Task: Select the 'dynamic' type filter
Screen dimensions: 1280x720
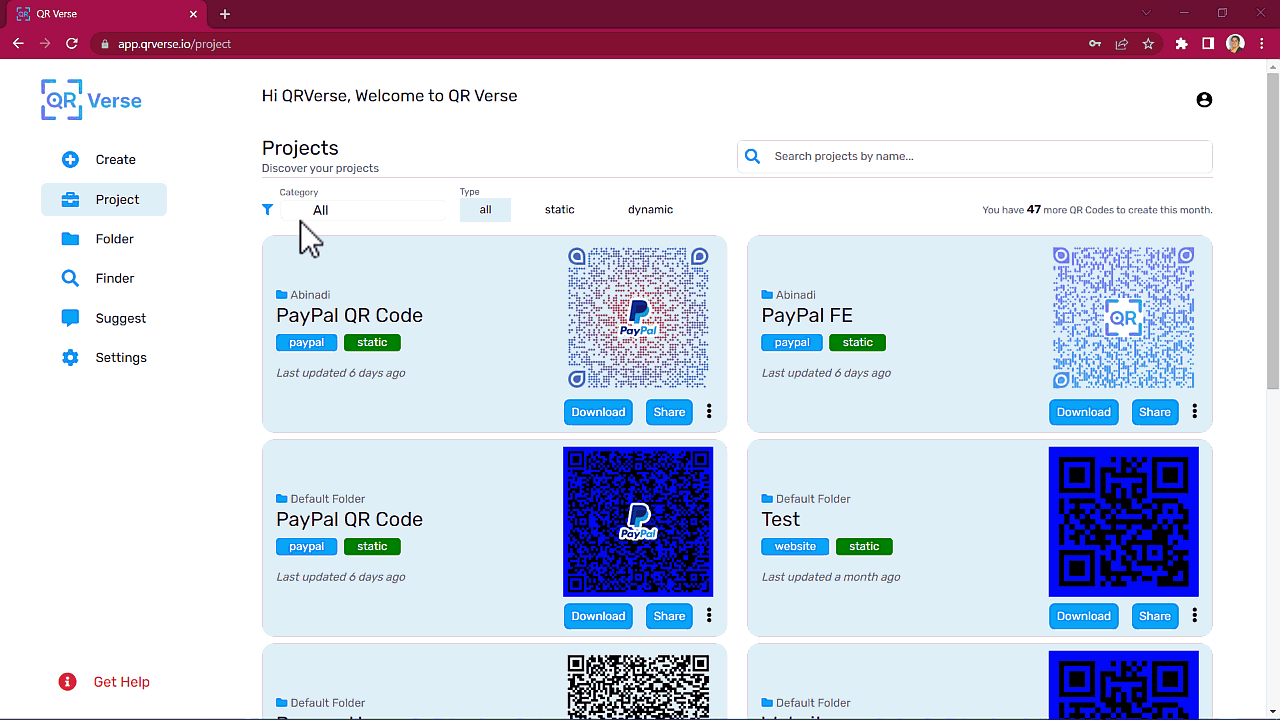Action: pyautogui.click(x=650, y=210)
